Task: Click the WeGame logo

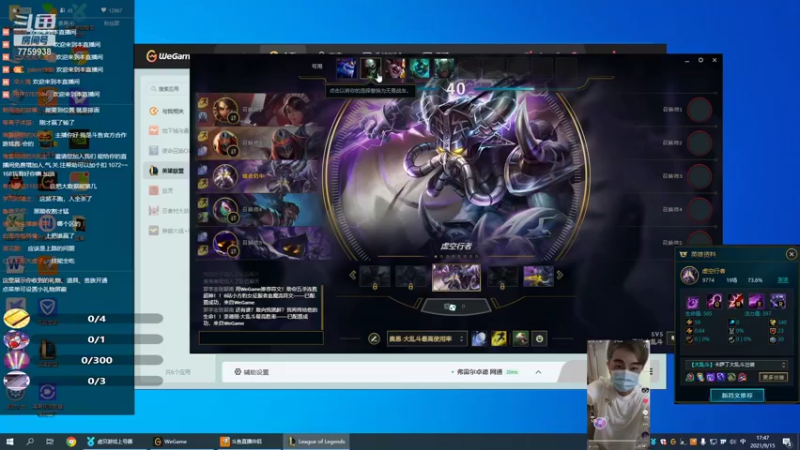Action: 168,56
